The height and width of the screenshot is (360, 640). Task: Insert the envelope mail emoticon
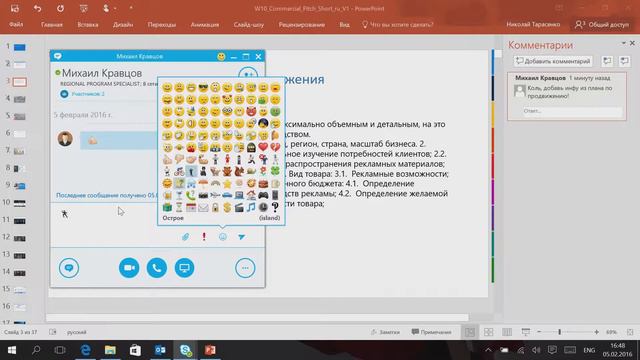tap(203, 207)
